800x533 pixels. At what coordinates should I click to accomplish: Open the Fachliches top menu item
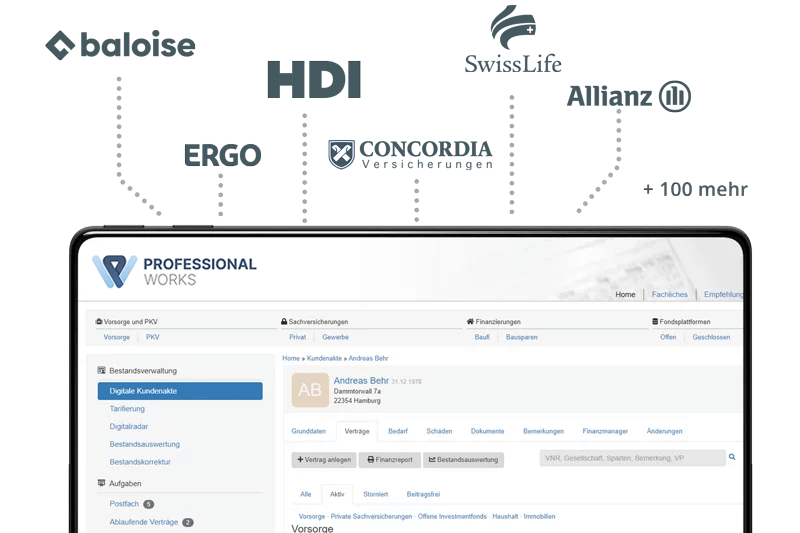pyautogui.click(x=669, y=294)
